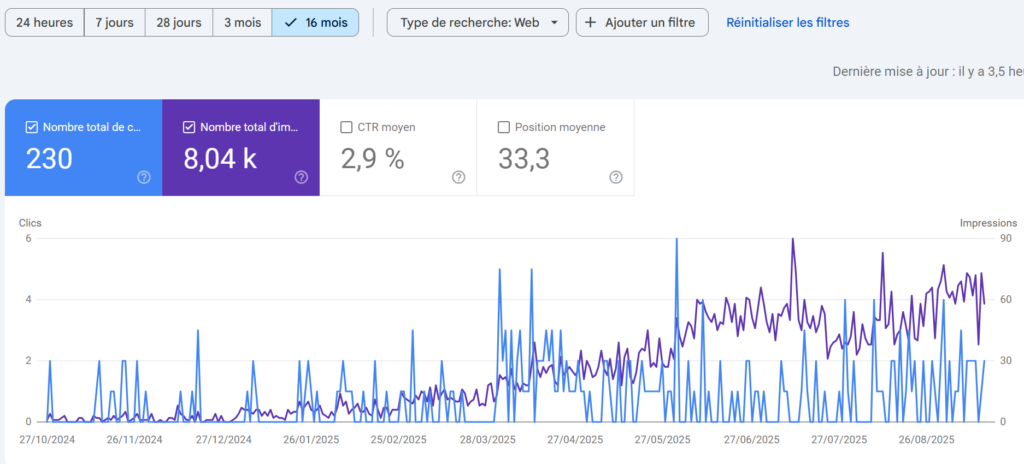Select the 24 heures date range
This screenshot has height=464, width=1024.
[44, 22]
